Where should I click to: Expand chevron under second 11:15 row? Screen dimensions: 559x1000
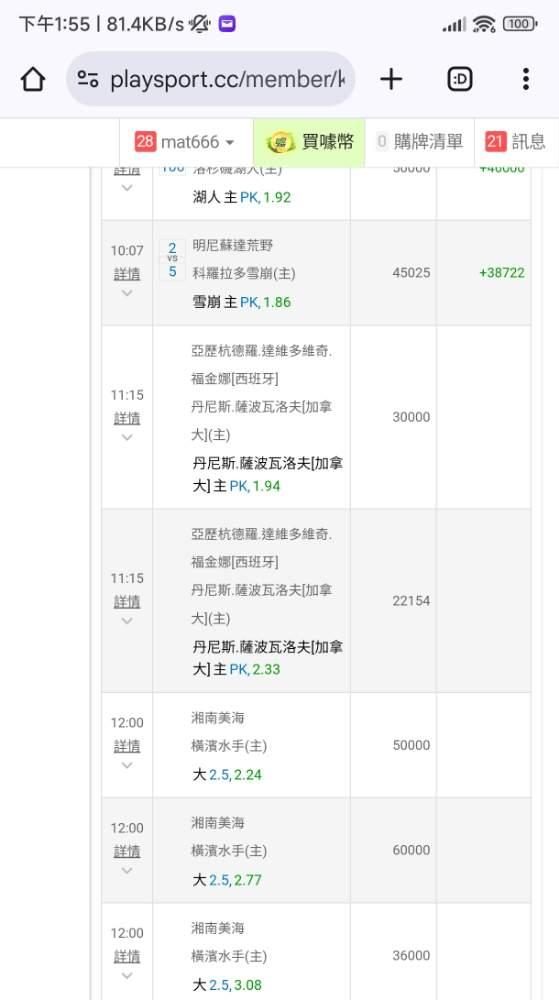127,621
